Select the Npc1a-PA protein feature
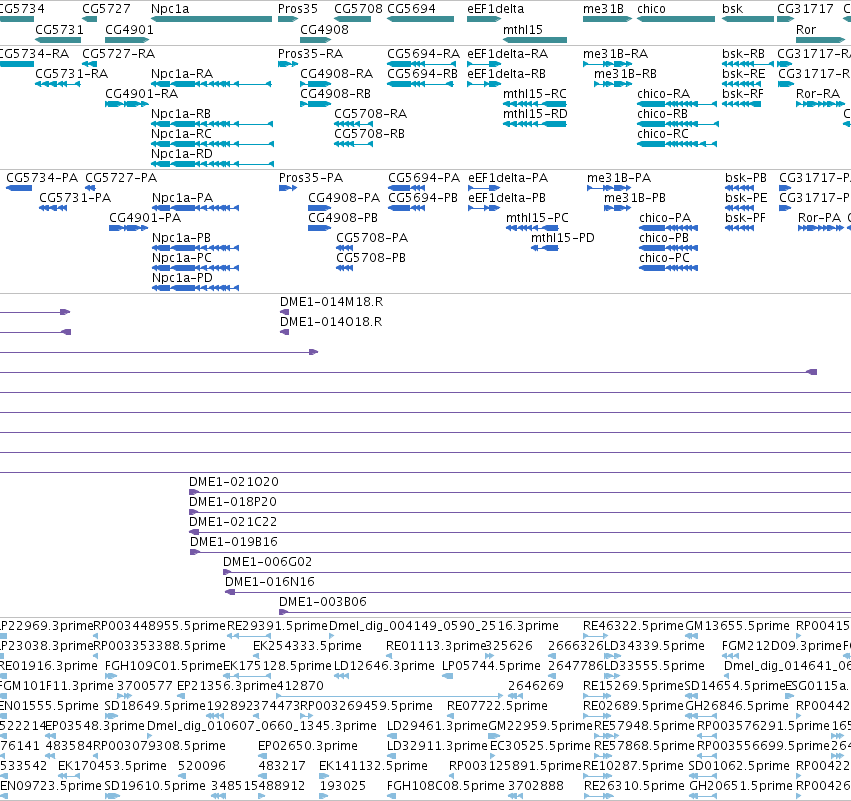The width and height of the screenshot is (851, 801). tap(195, 208)
